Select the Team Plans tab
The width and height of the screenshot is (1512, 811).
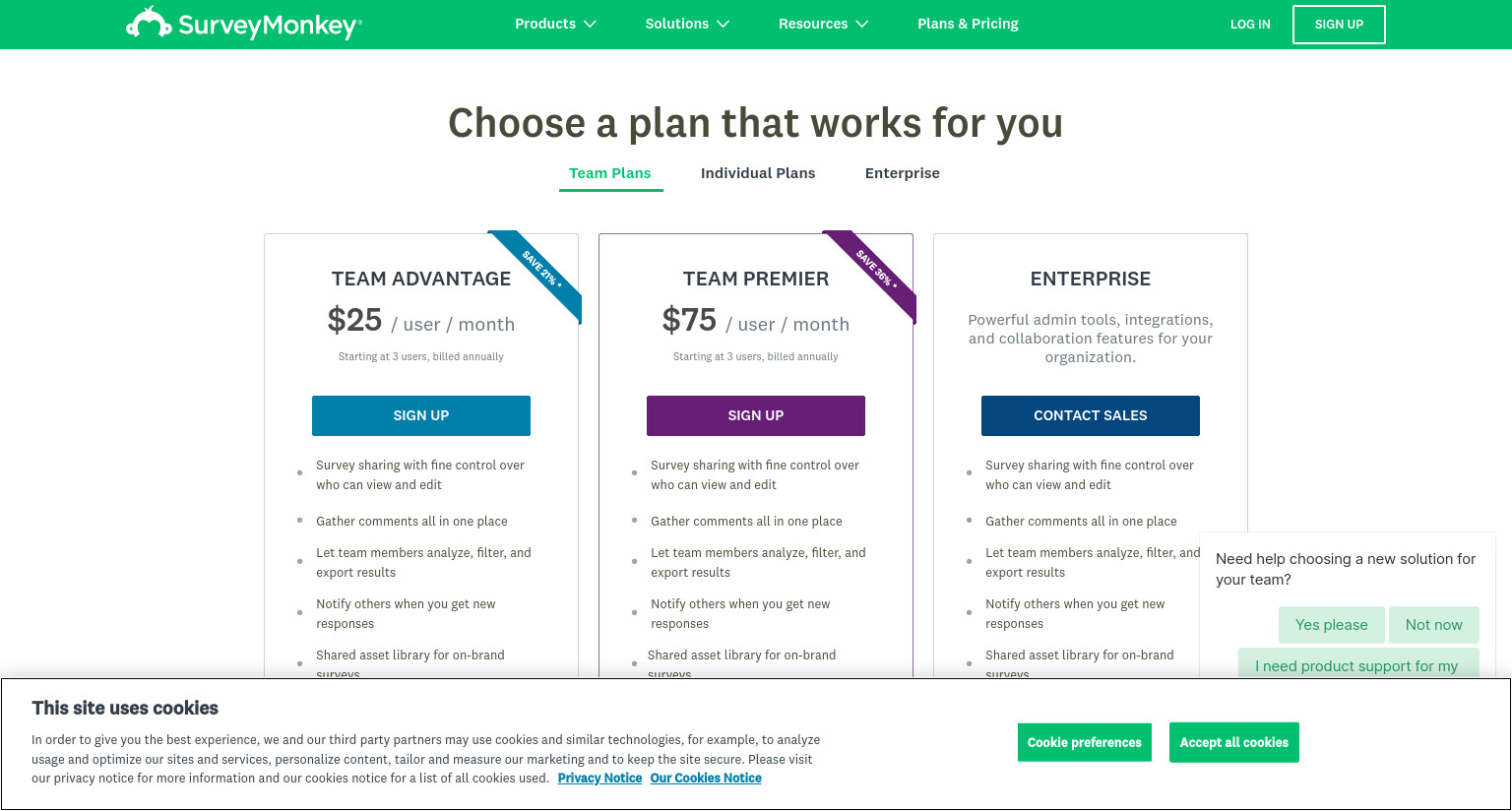[610, 173]
